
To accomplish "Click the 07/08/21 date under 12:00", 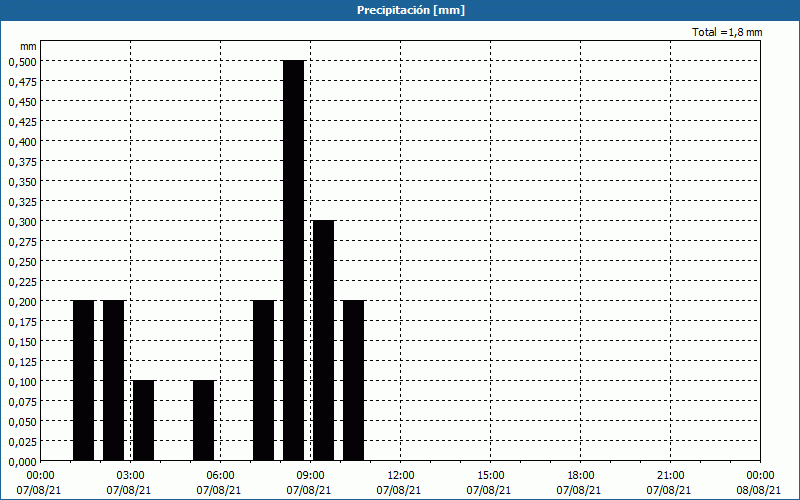I will tap(399, 490).
